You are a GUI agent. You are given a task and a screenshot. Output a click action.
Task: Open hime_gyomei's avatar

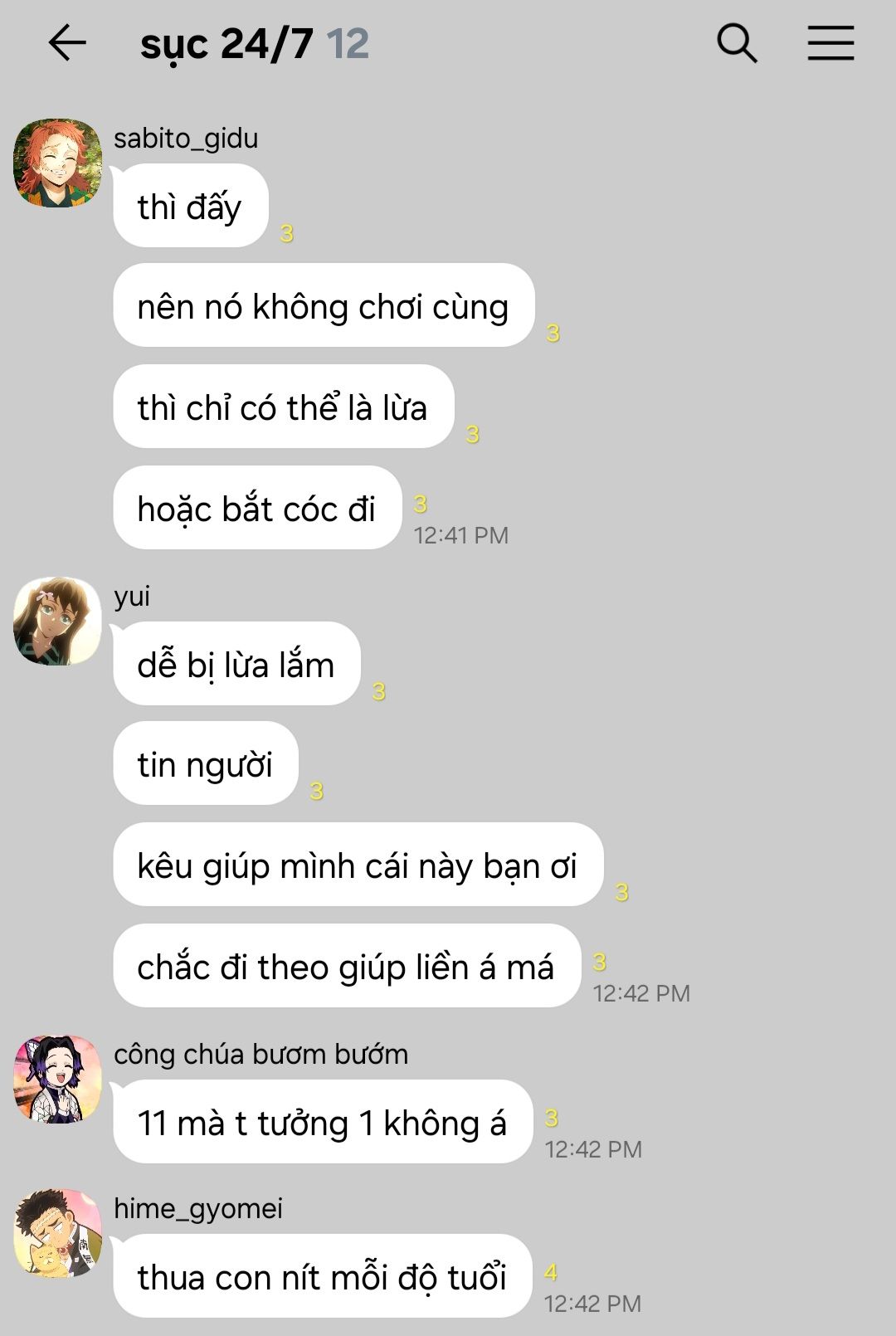58,1233
